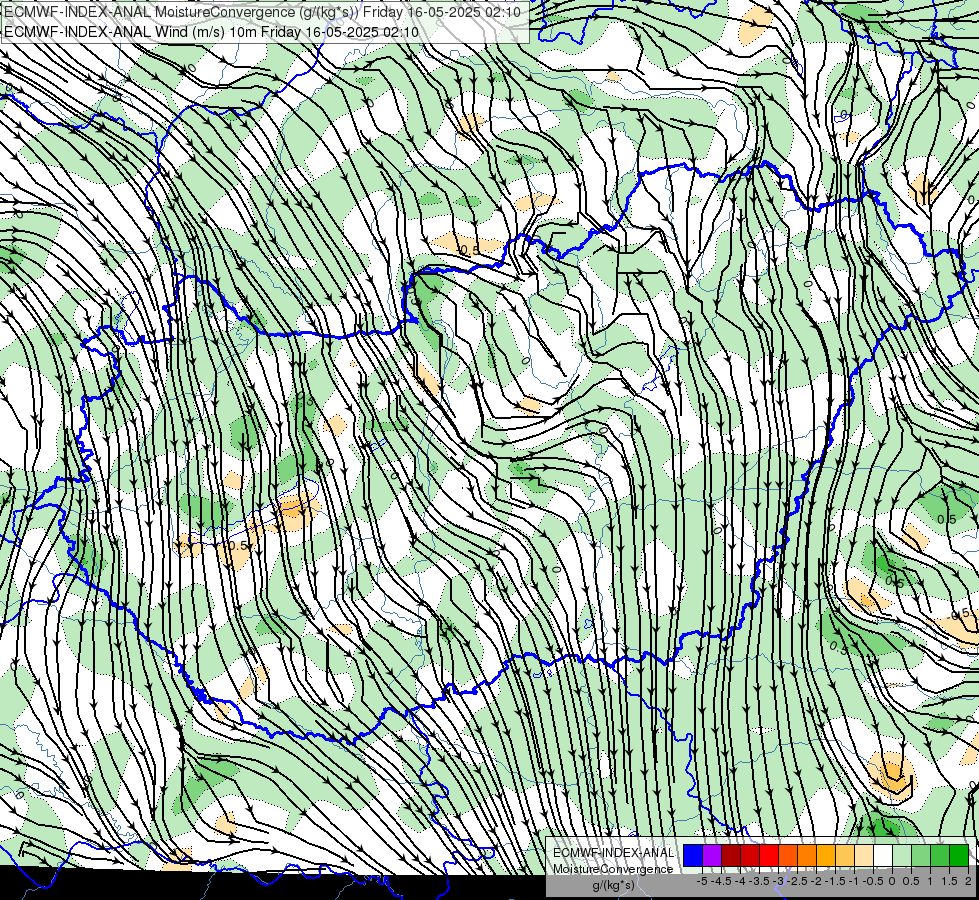The height and width of the screenshot is (900, 979).
Task: Click the purple legend swatch
Action: (x=712, y=856)
